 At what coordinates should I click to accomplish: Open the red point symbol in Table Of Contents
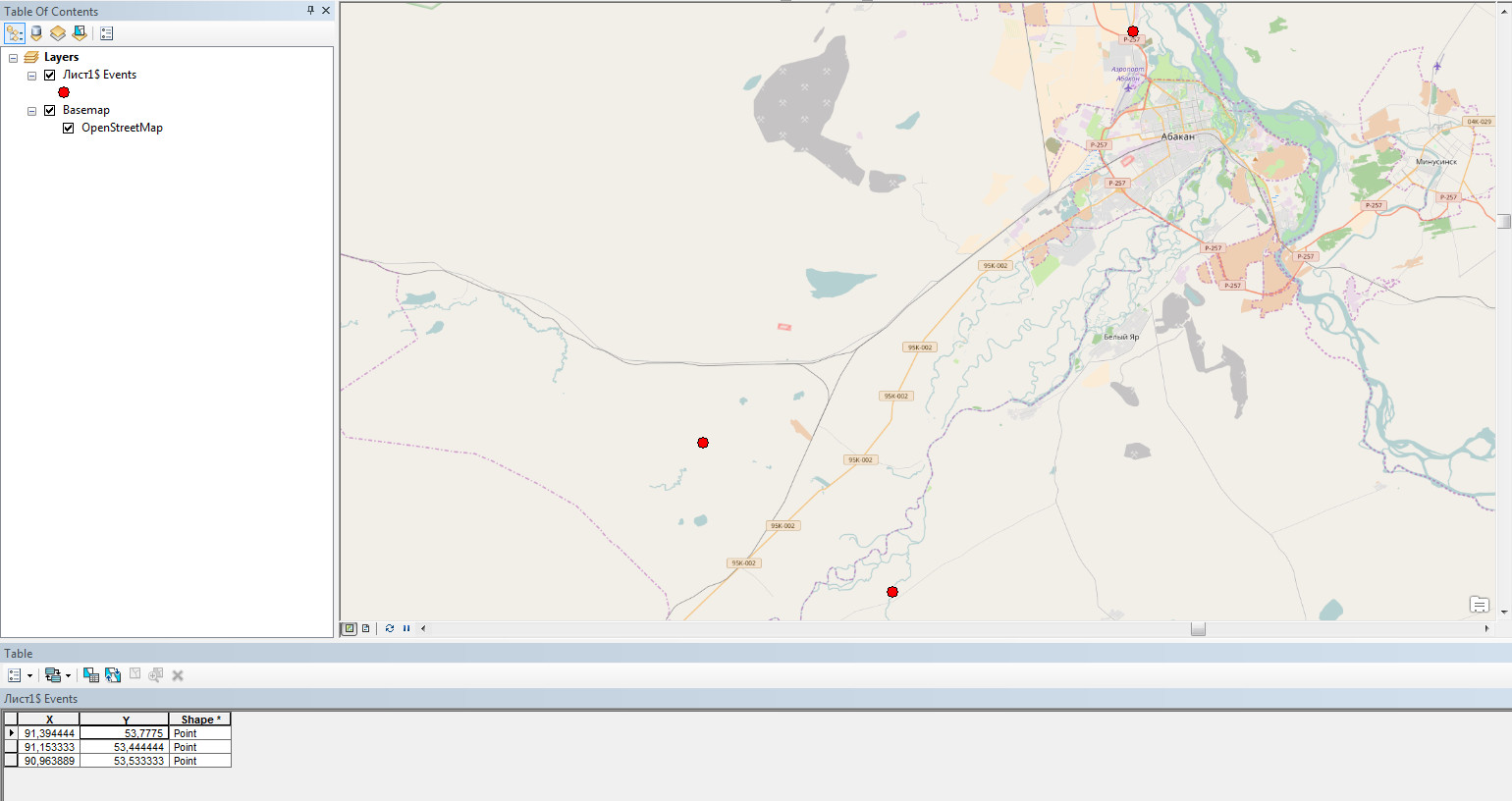click(64, 92)
